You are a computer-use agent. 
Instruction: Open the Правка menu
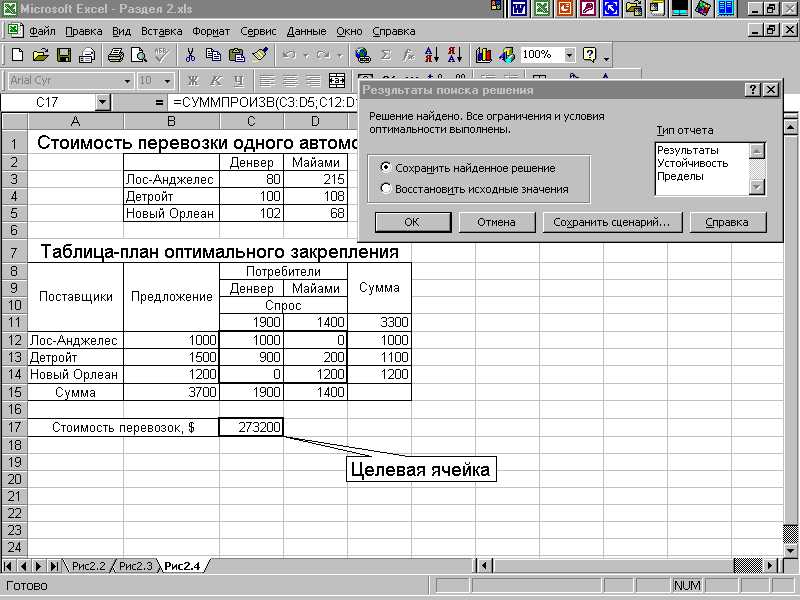(84, 31)
